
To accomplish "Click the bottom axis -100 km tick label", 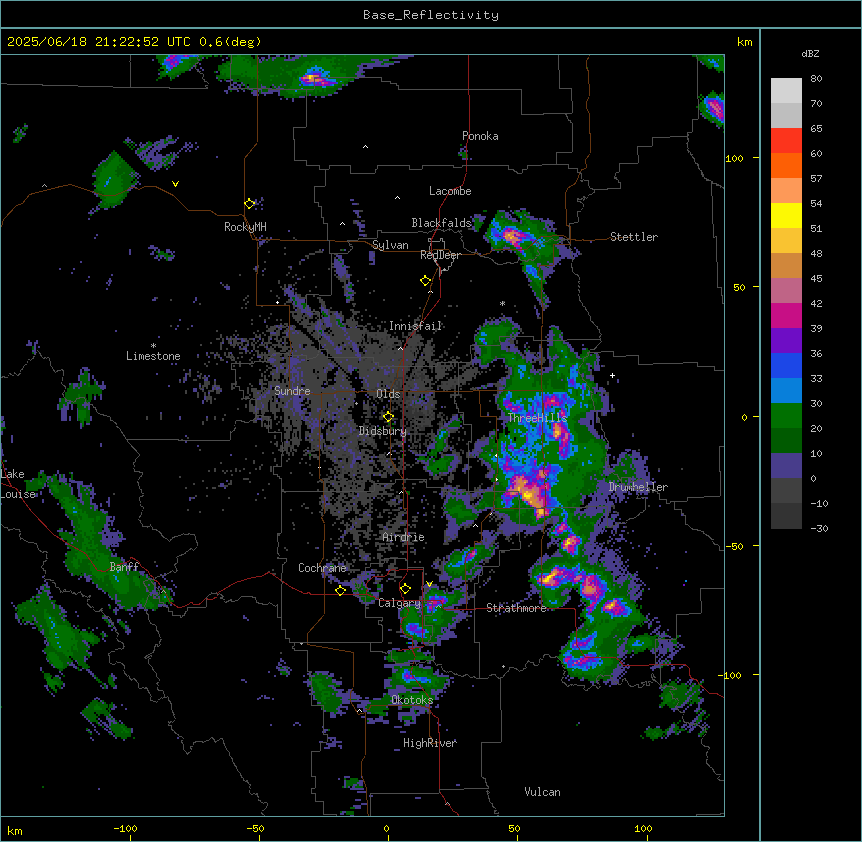I will click(x=125, y=828).
